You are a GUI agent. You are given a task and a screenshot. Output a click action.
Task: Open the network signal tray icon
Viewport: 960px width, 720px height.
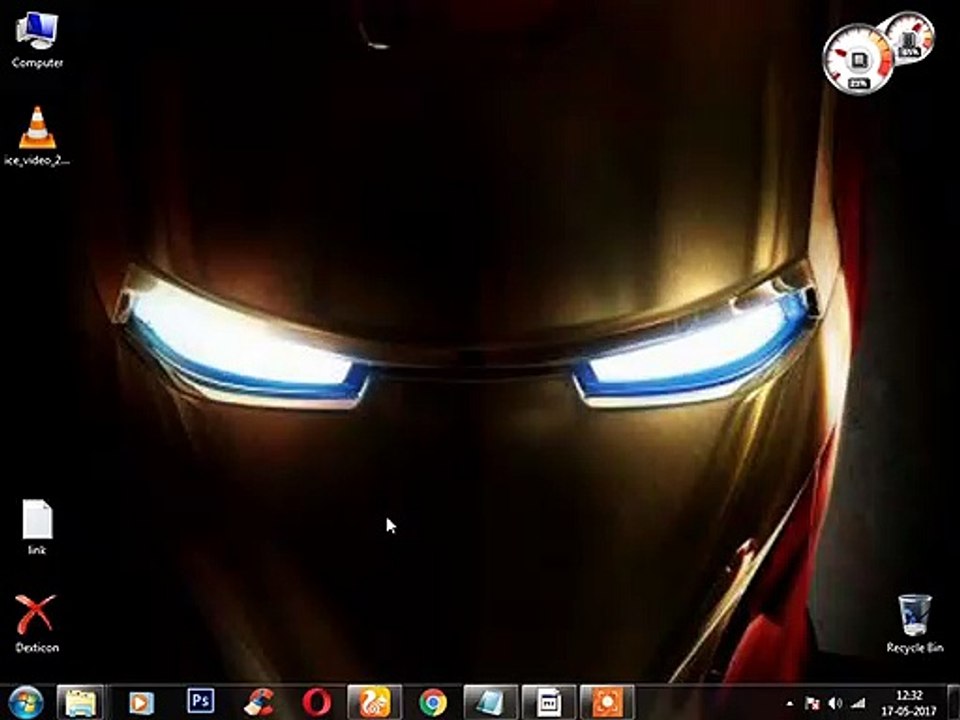pyautogui.click(x=859, y=703)
